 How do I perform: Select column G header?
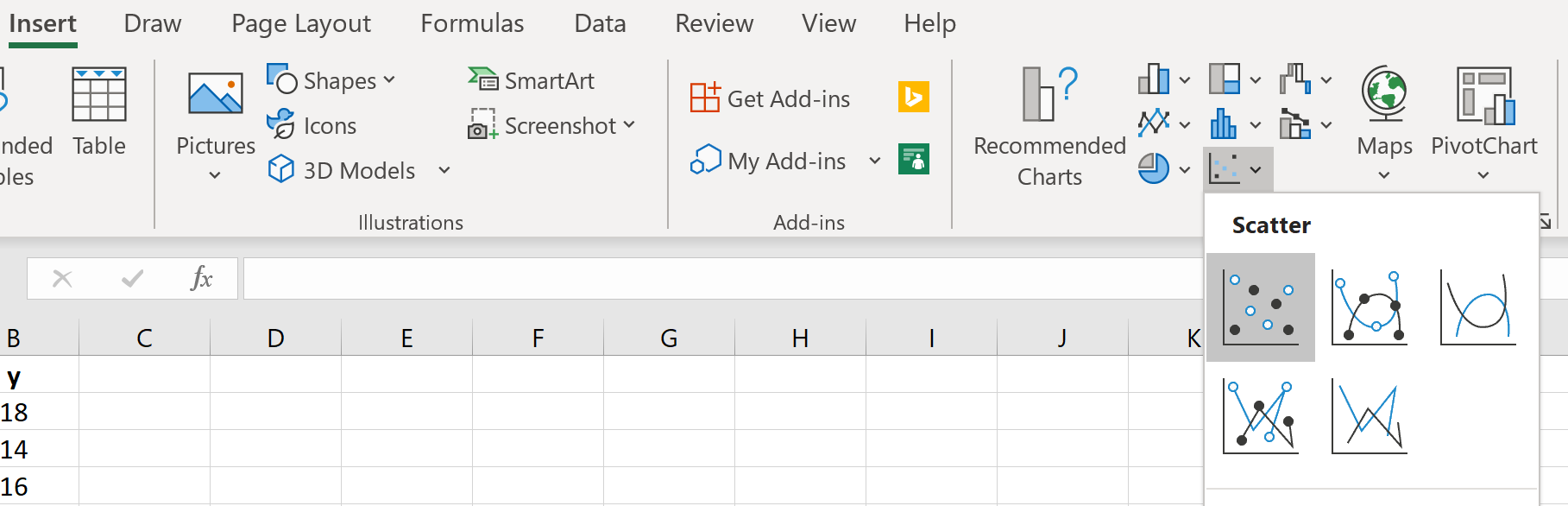click(669, 338)
